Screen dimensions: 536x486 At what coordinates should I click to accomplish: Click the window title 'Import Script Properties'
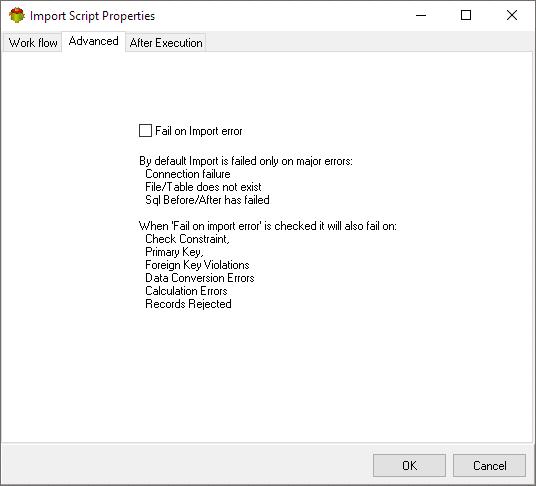(x=92, y=16)
